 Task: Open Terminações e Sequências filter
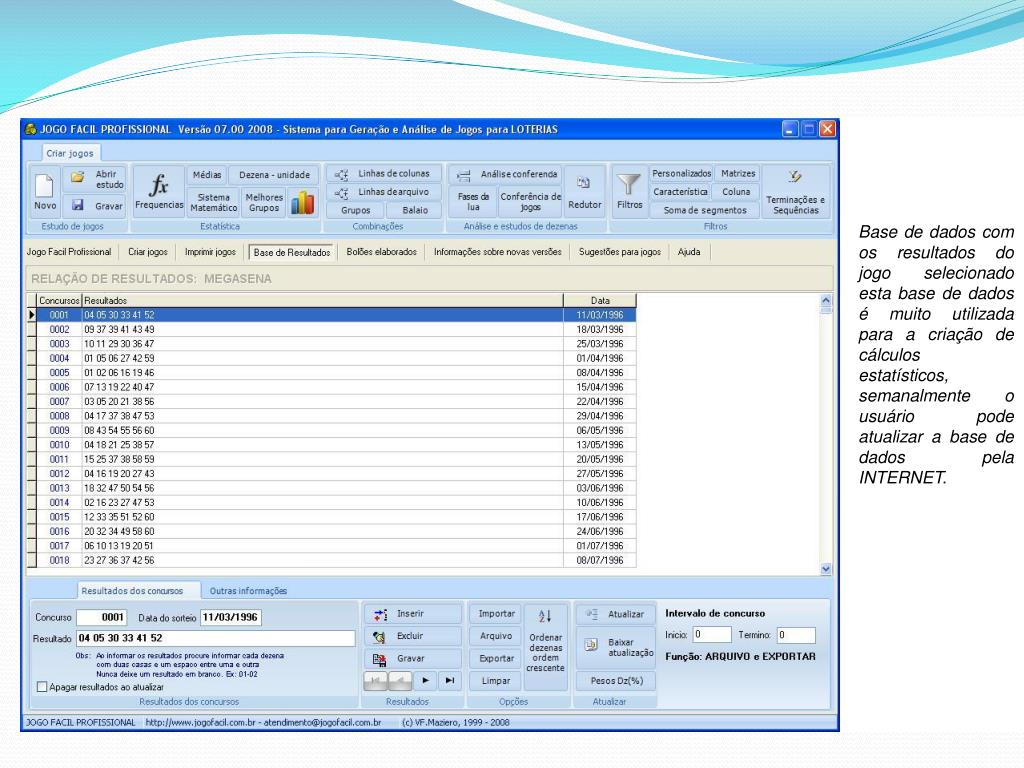[795, 191]
